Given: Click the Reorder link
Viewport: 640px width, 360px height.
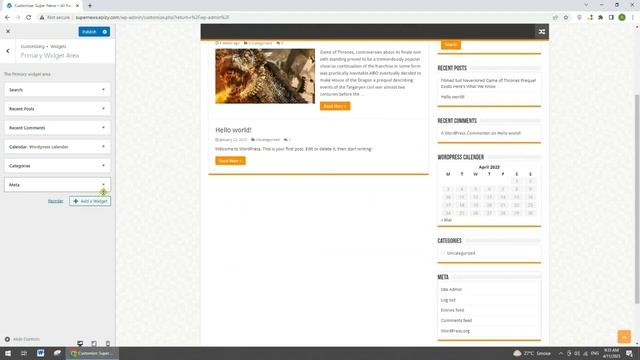Looking at the screenshot, I should click(56, 201).
